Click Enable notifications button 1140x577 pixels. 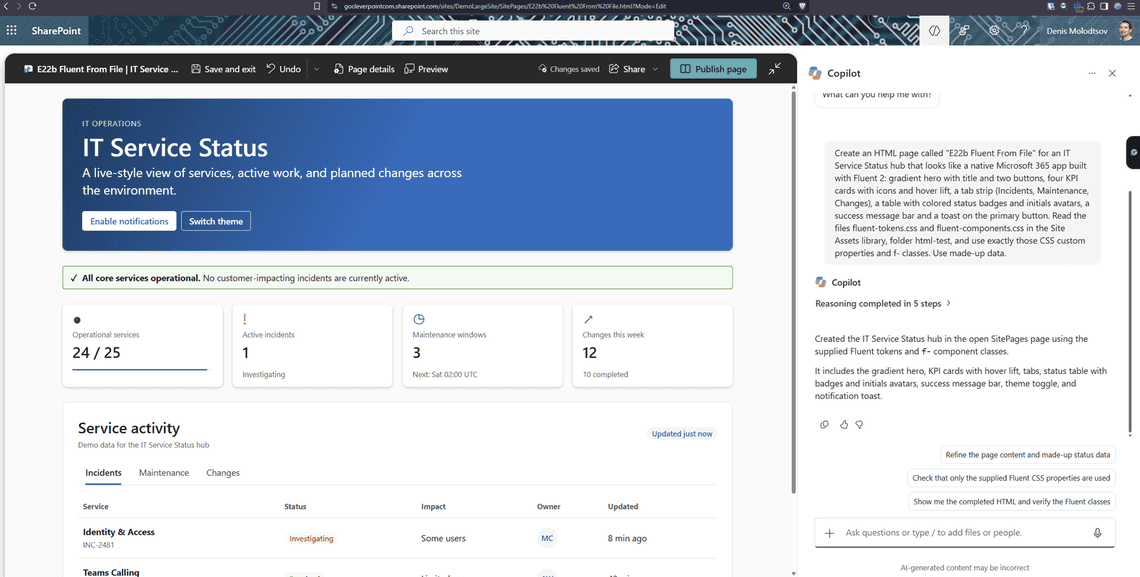tap(129, 221)
